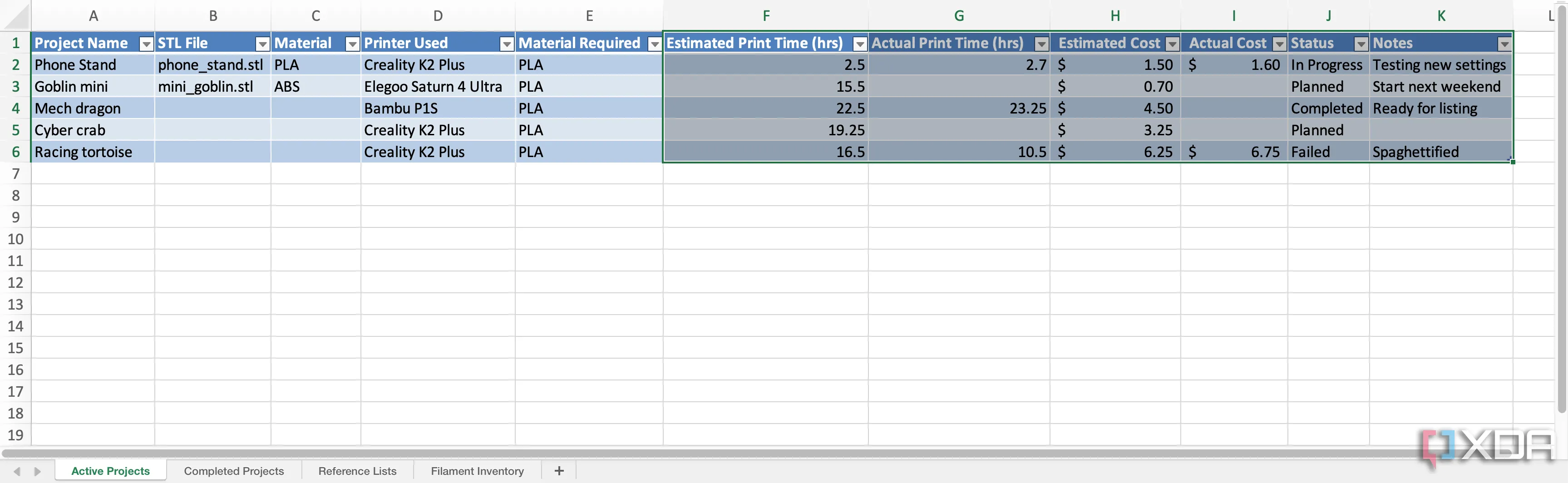Select column D header
1568x483 pixels.
coord(438,16)
